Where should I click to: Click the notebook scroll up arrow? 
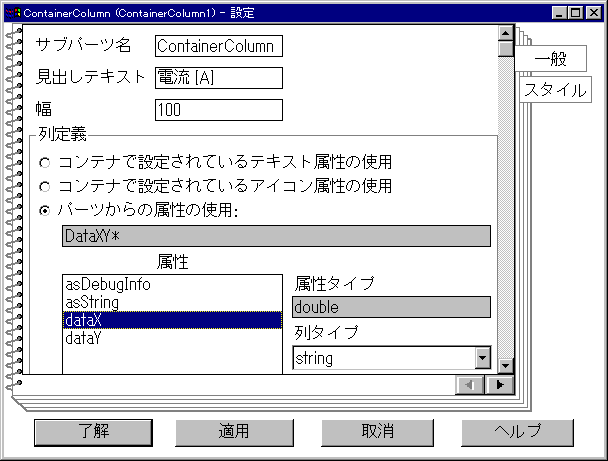click(505, 33)
